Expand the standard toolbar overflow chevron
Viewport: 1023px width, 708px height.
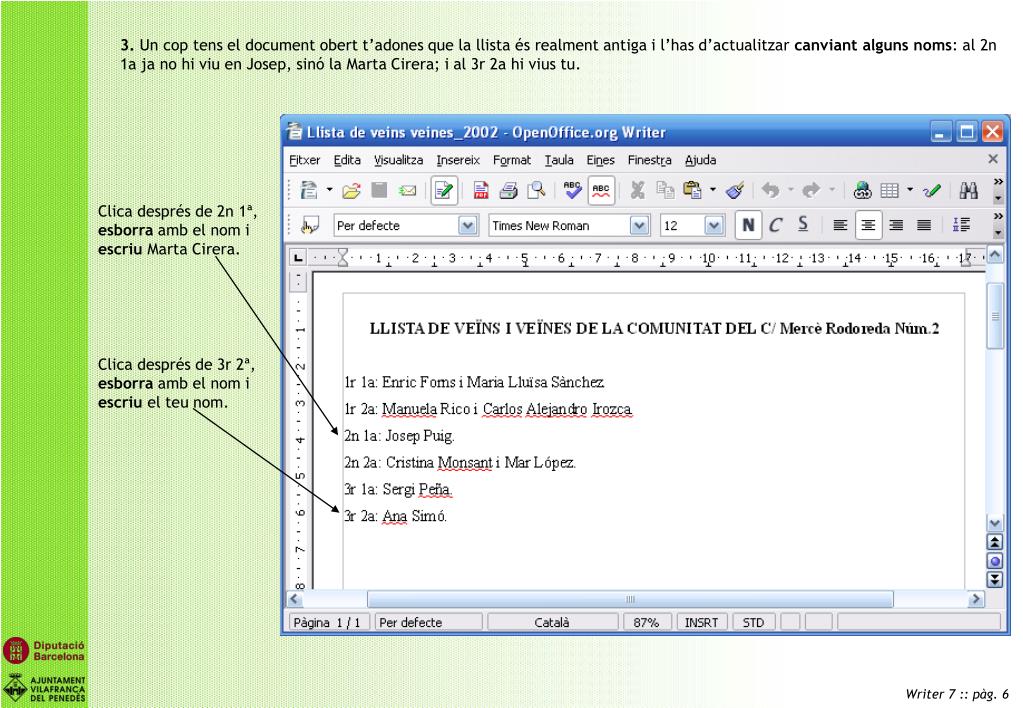pos(998,181)
